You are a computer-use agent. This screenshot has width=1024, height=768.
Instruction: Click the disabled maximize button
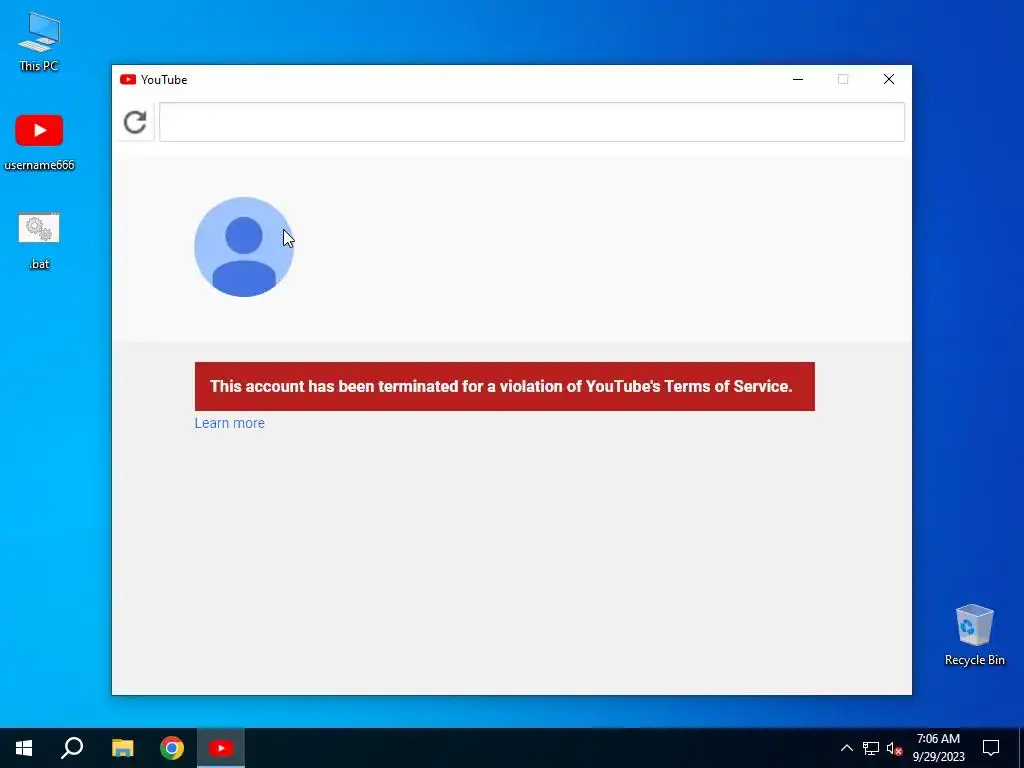[843, 80]
